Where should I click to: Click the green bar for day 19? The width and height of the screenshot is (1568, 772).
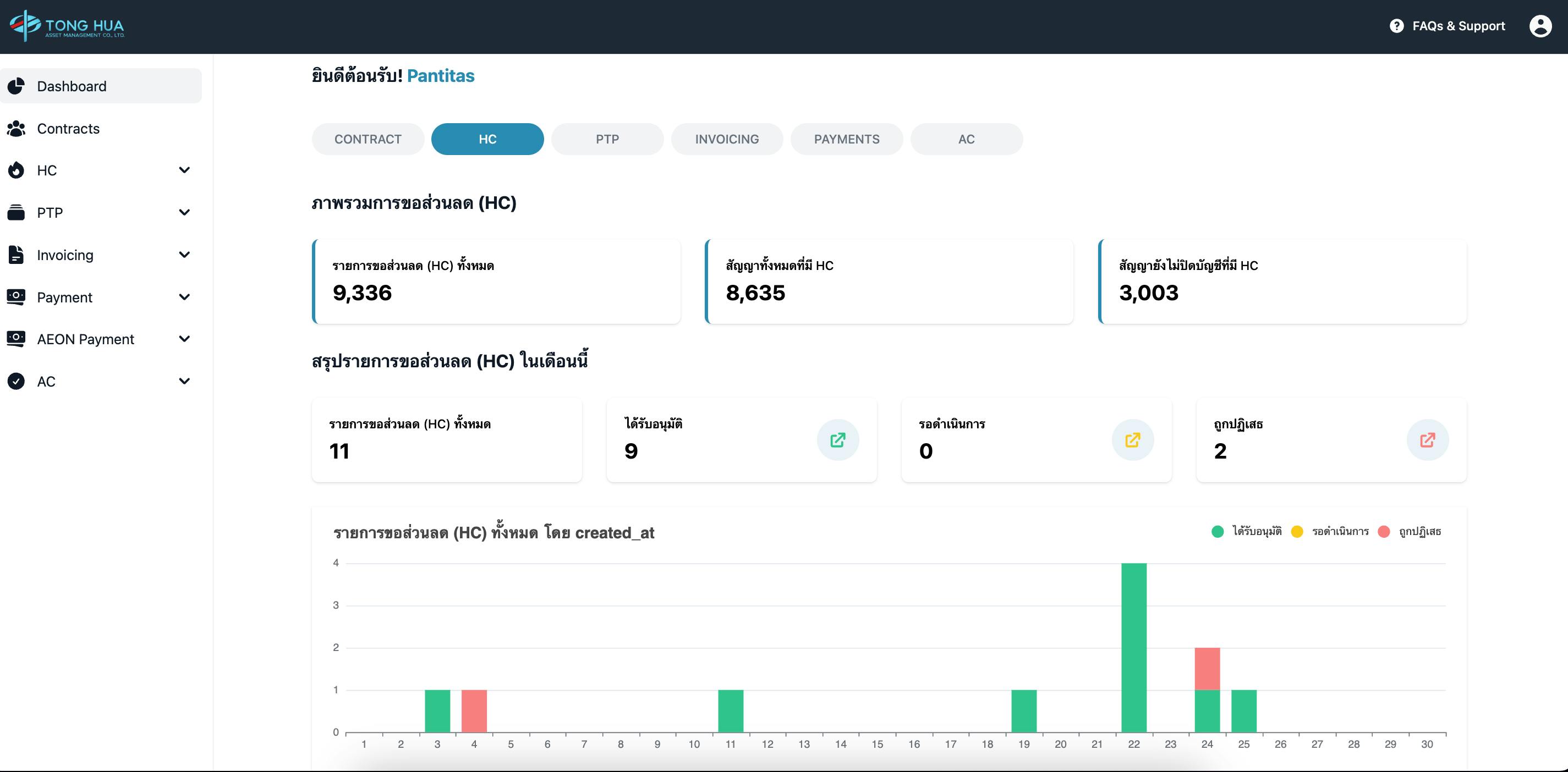pos(1024,710)
